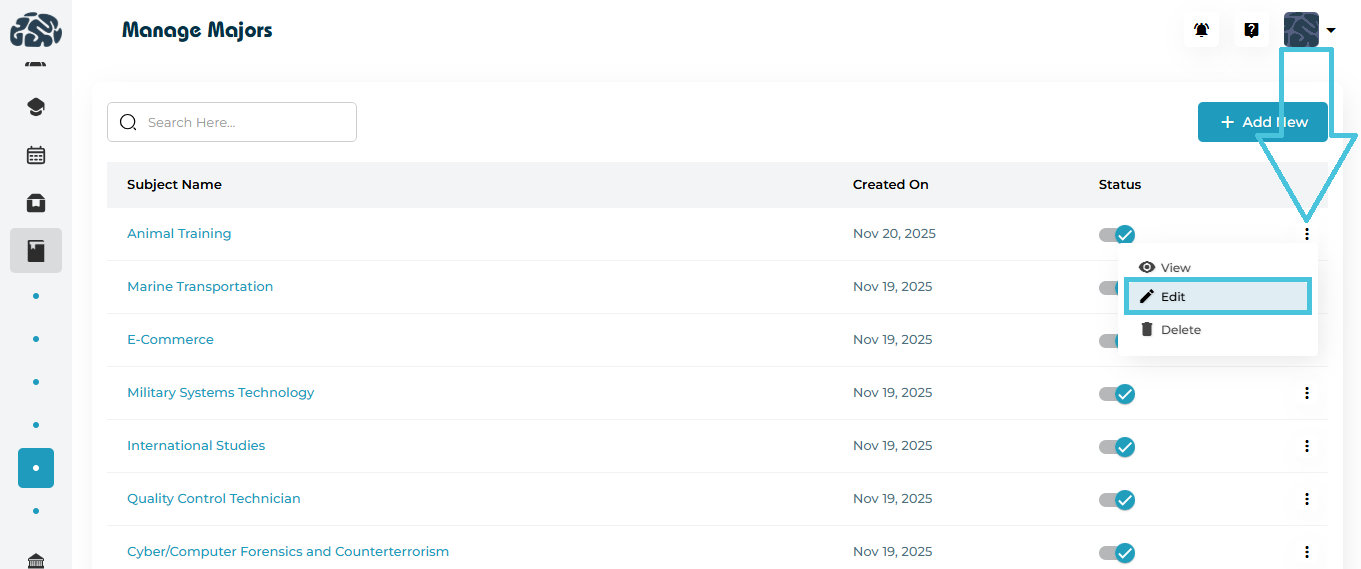Toggle status for Military Systems Technology

coord(1117,394)
